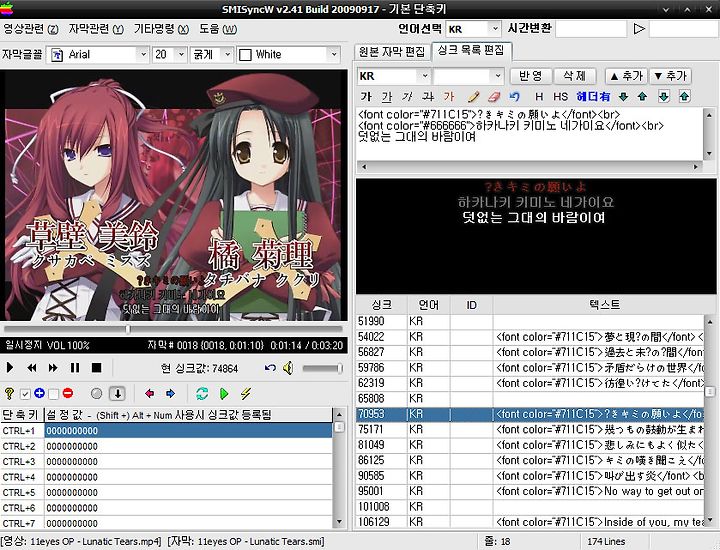The width and height of the screenshot is (720, 550).
Task: Click the red left arrow icon
Action: 149,393
